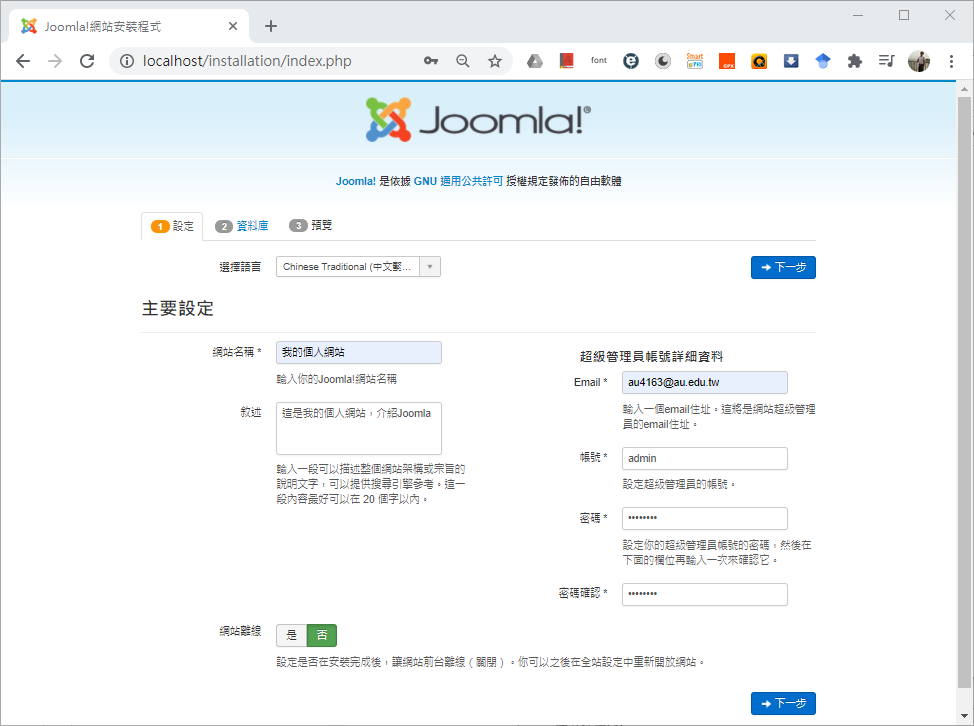974x726 pixels.
Task: Click the address bar URL localhost/installation/index.php
Action: pos(247,61)
